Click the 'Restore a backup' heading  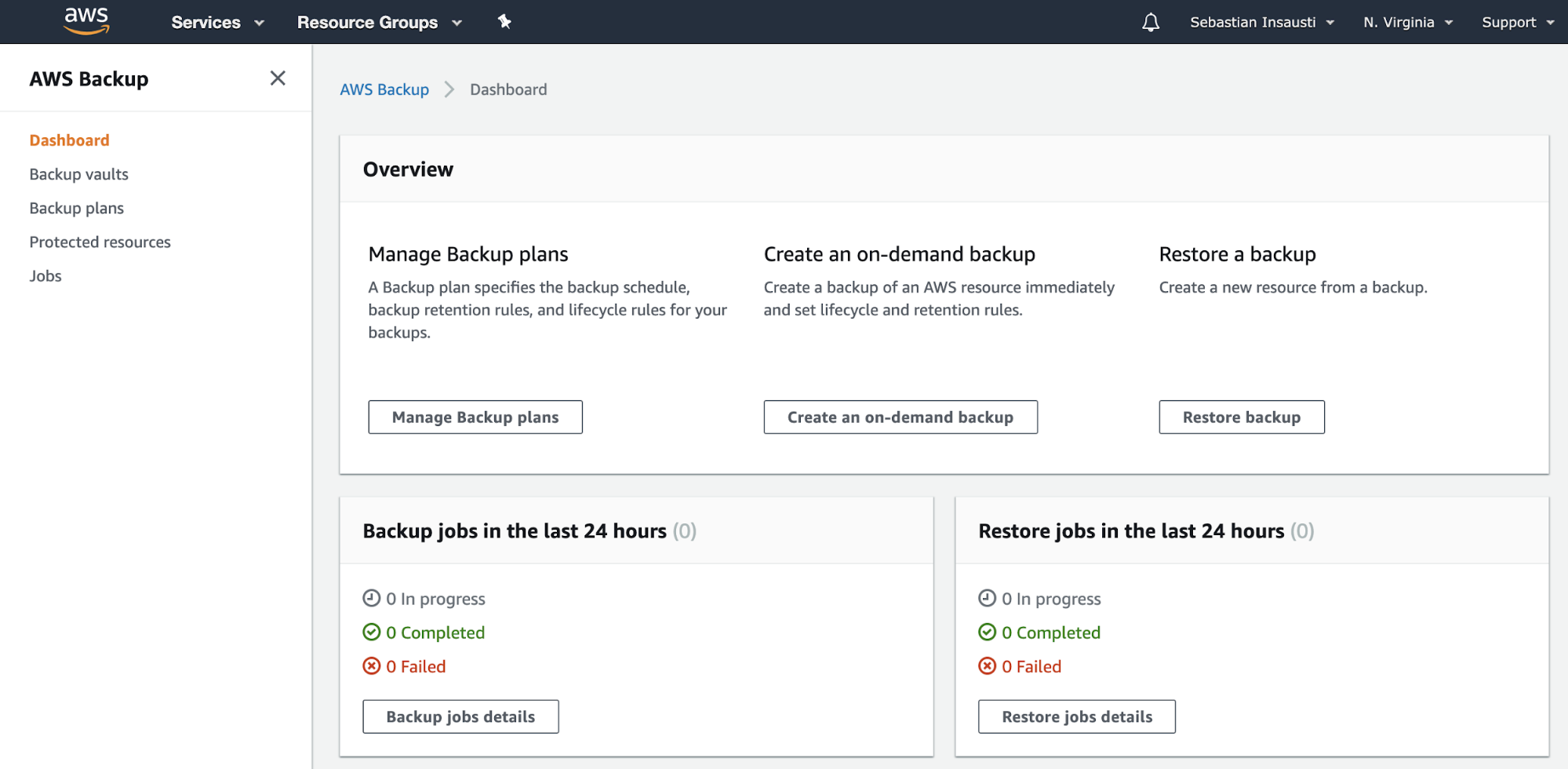(1238, 254)
